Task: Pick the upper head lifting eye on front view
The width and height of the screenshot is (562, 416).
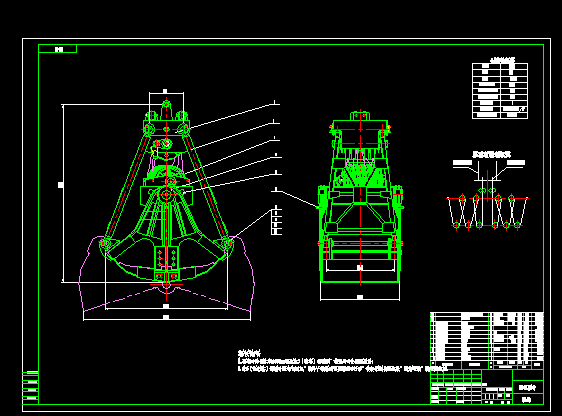Action: point(166,105)
